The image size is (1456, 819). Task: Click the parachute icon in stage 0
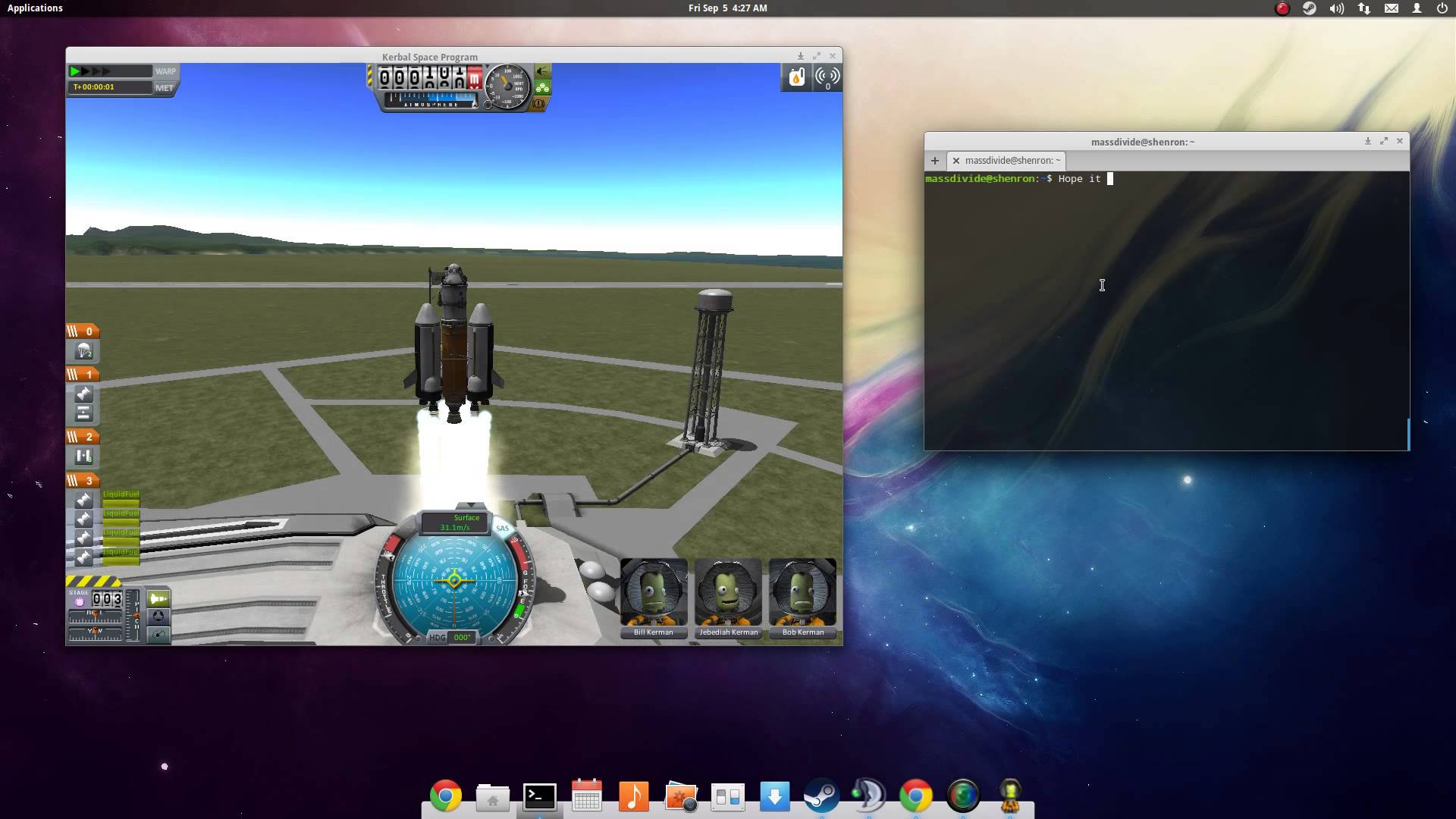tap(83, 351)
